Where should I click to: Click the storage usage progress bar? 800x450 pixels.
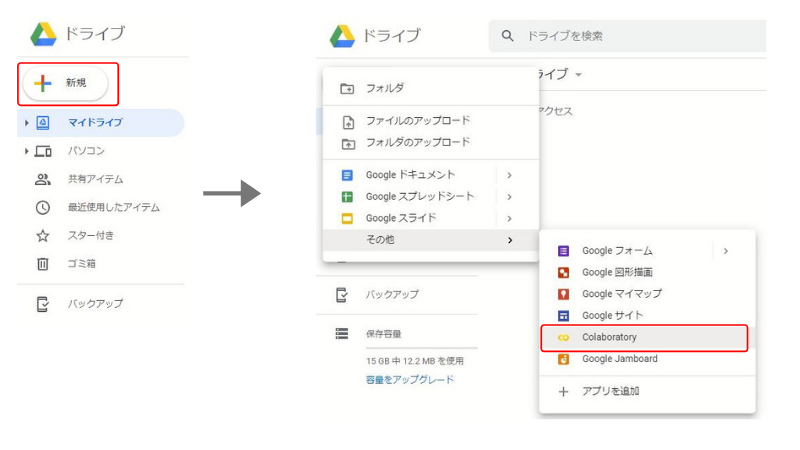tap(421, 348)
